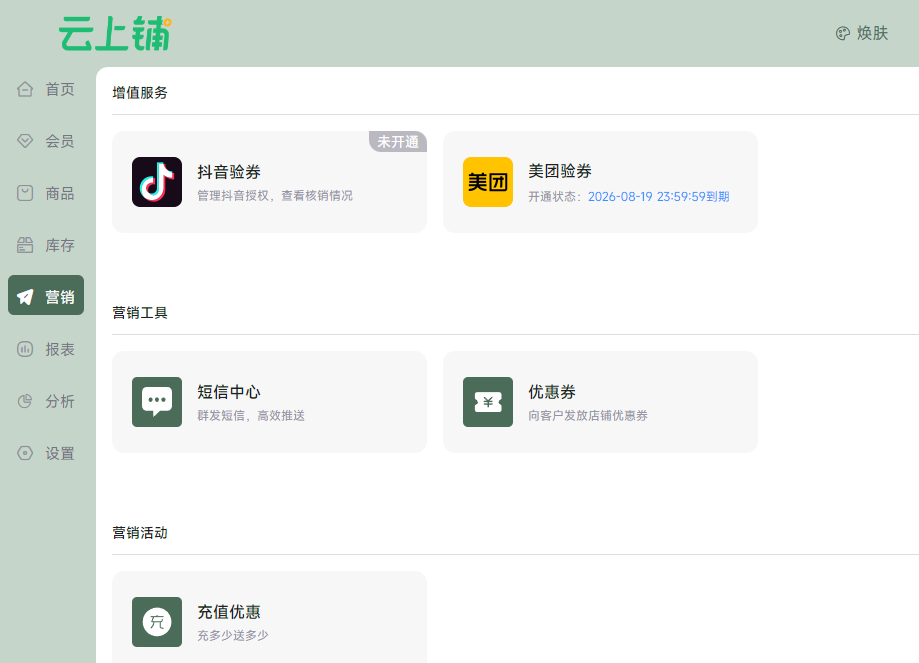
Task: Open the 短信中心 card title
Action: coord(229,392)
